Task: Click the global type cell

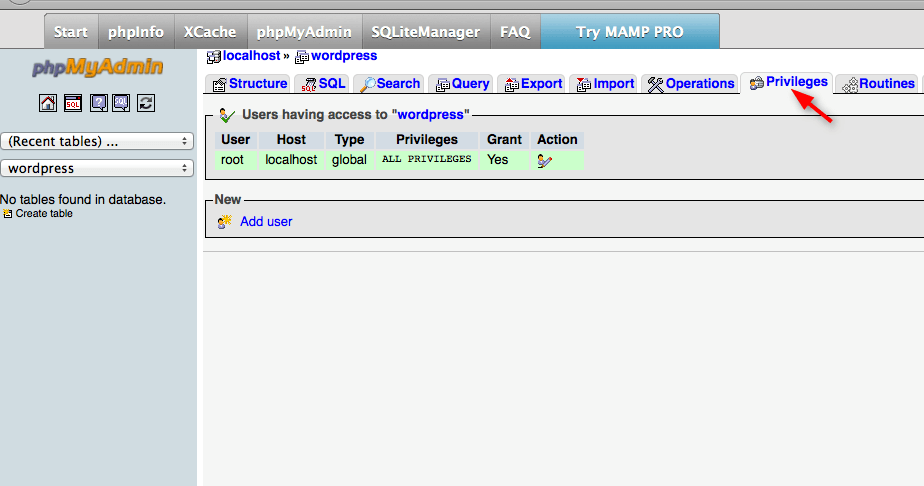Action: tap(349, 160)
